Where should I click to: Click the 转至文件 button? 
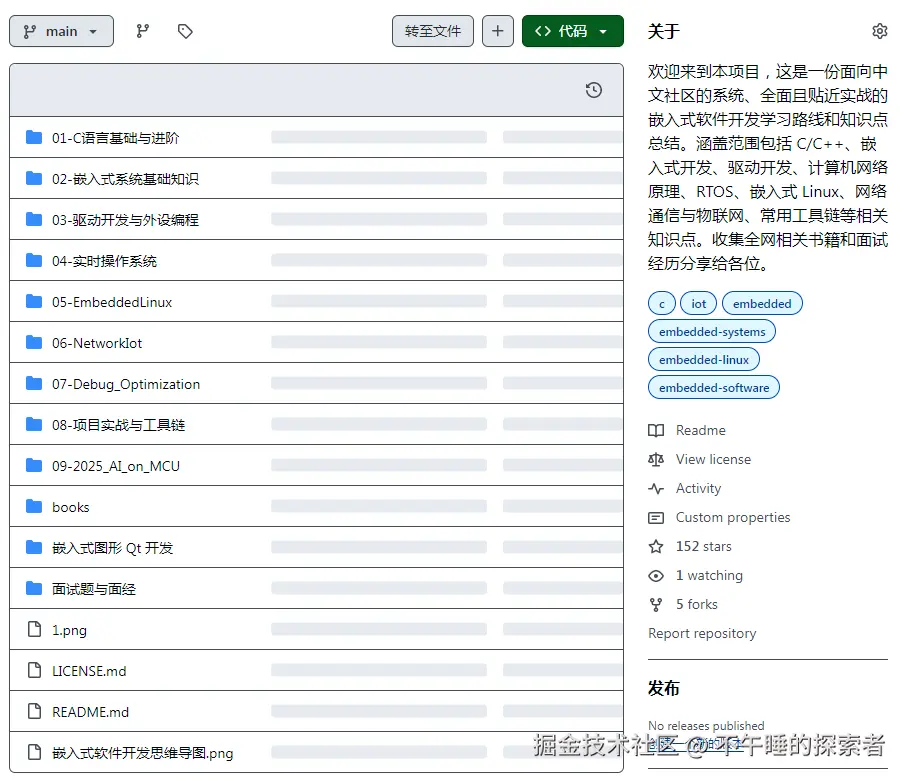433,31
